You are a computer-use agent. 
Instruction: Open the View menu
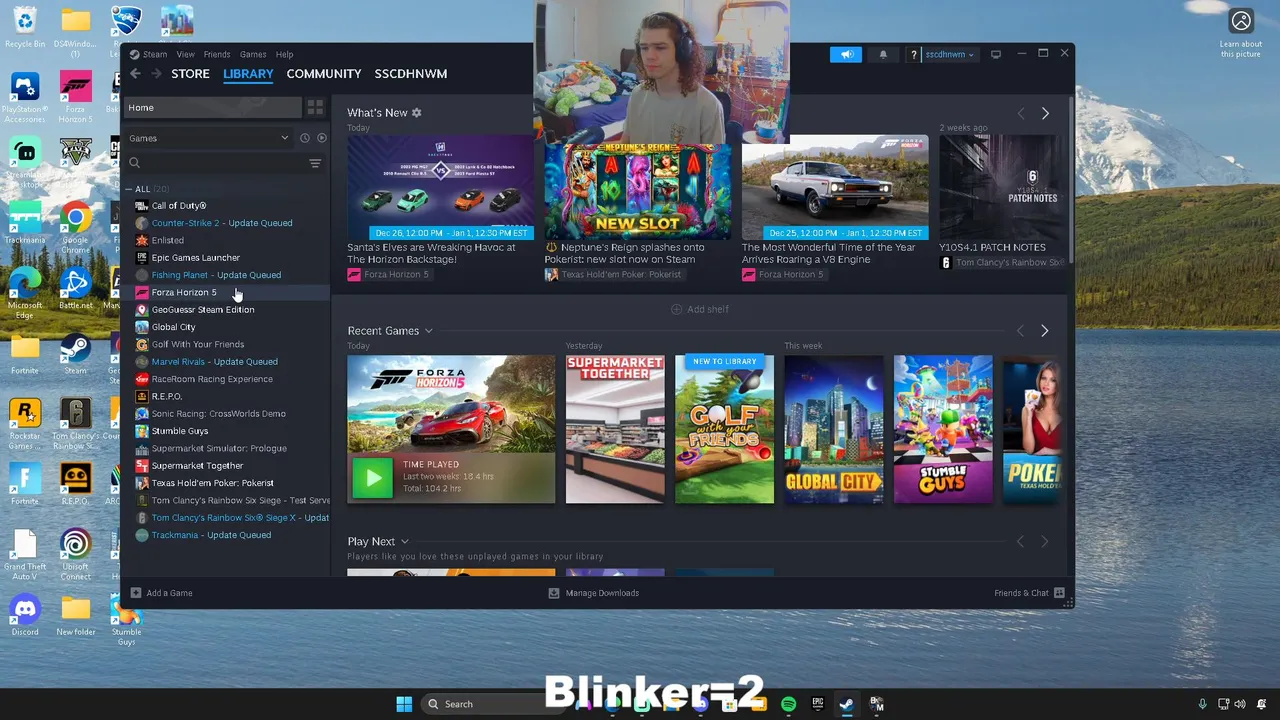coord(186,54)
